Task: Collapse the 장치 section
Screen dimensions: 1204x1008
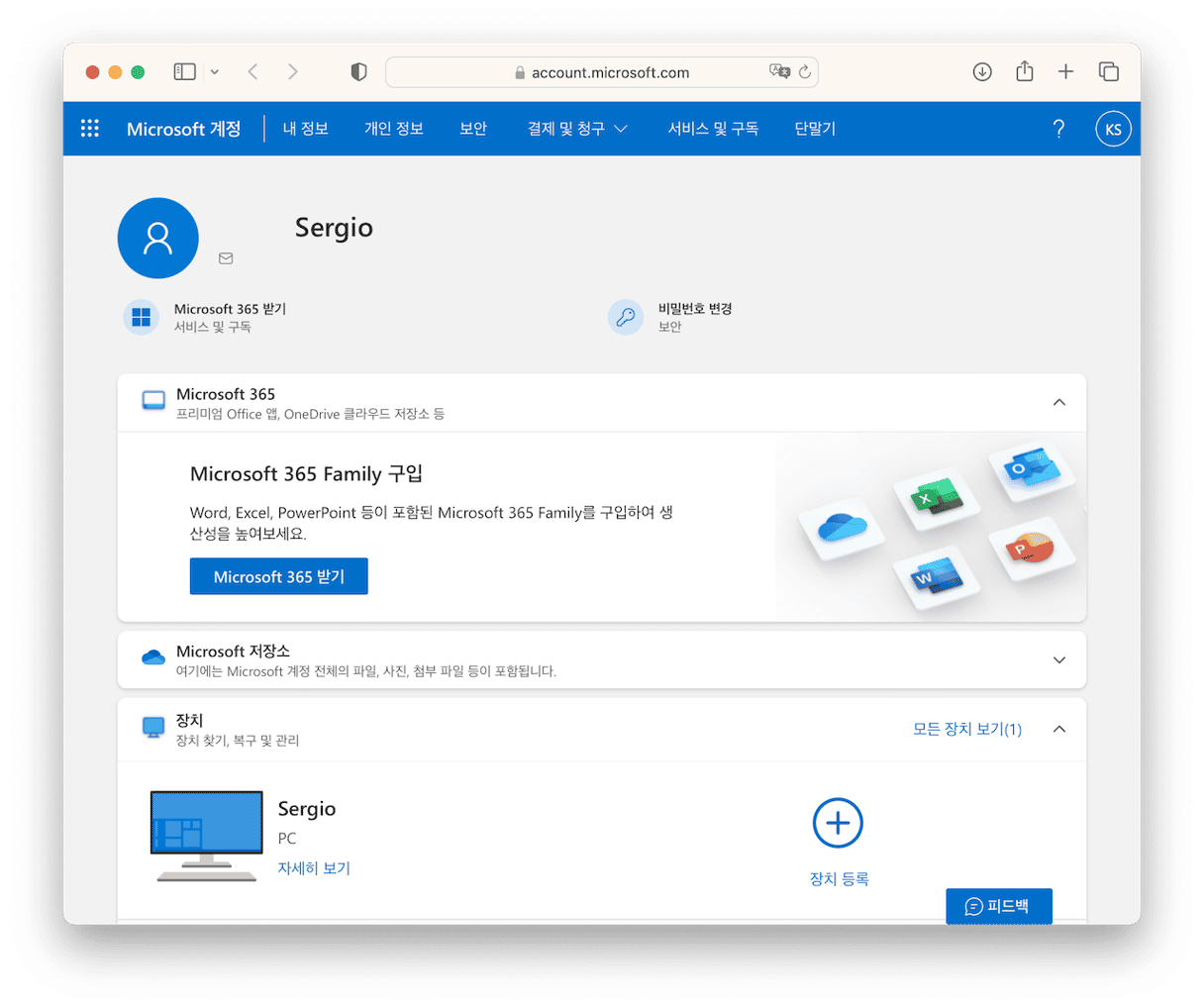Action: (1058, 730)
